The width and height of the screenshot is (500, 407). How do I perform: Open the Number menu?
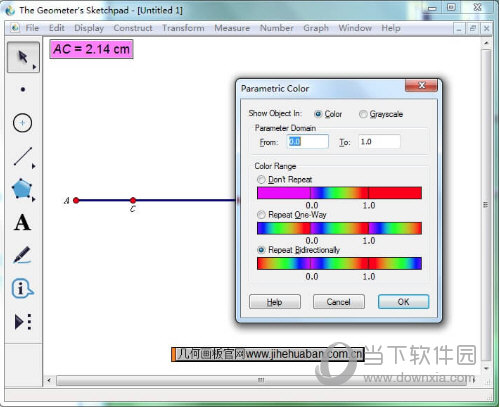pyautogui.click(x=277, y=28)
